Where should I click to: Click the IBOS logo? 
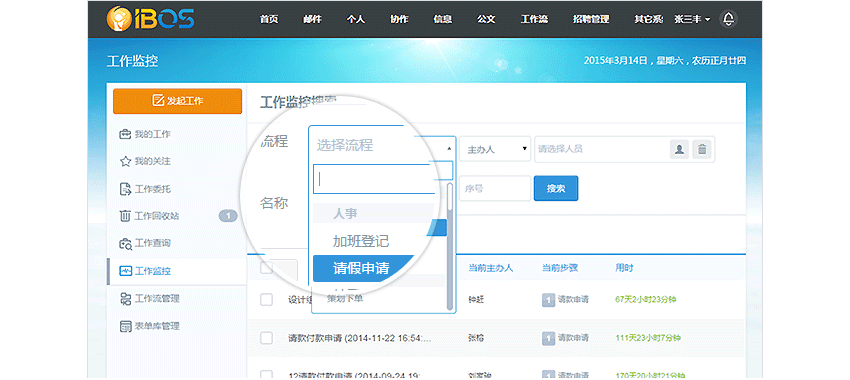[150, 18]
